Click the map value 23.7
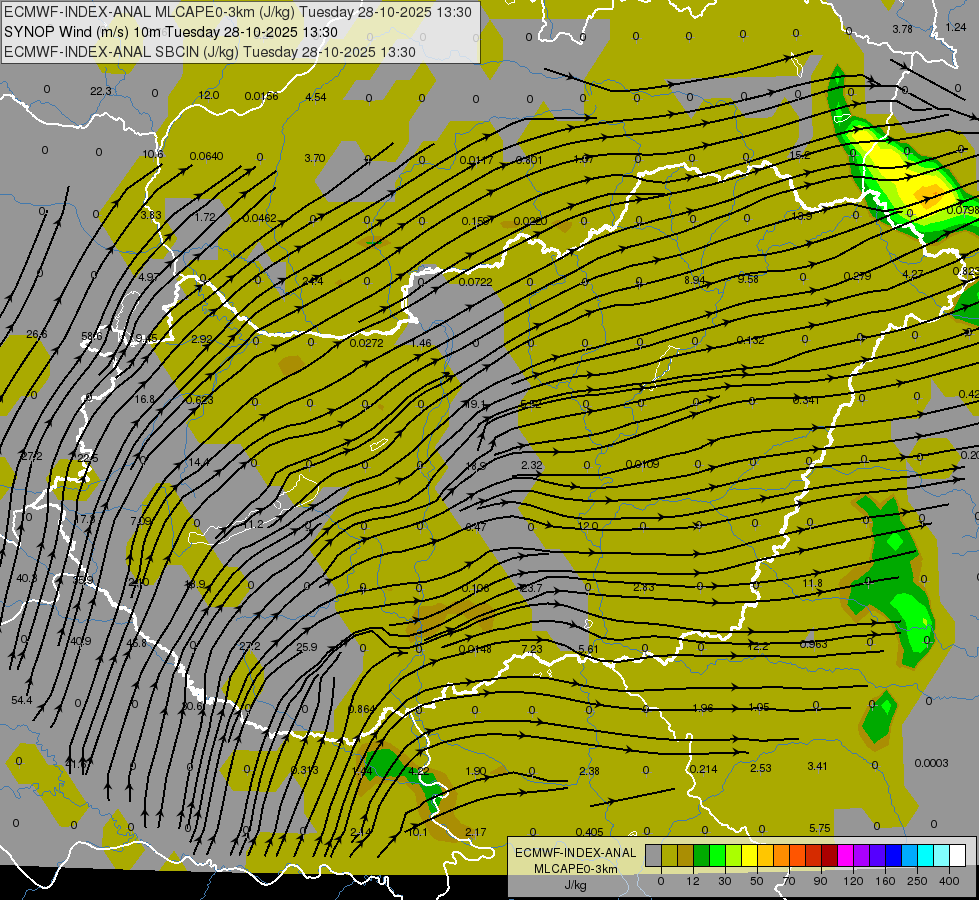Image resolution: width=979 pixels, height=900 pixels. 531,588
